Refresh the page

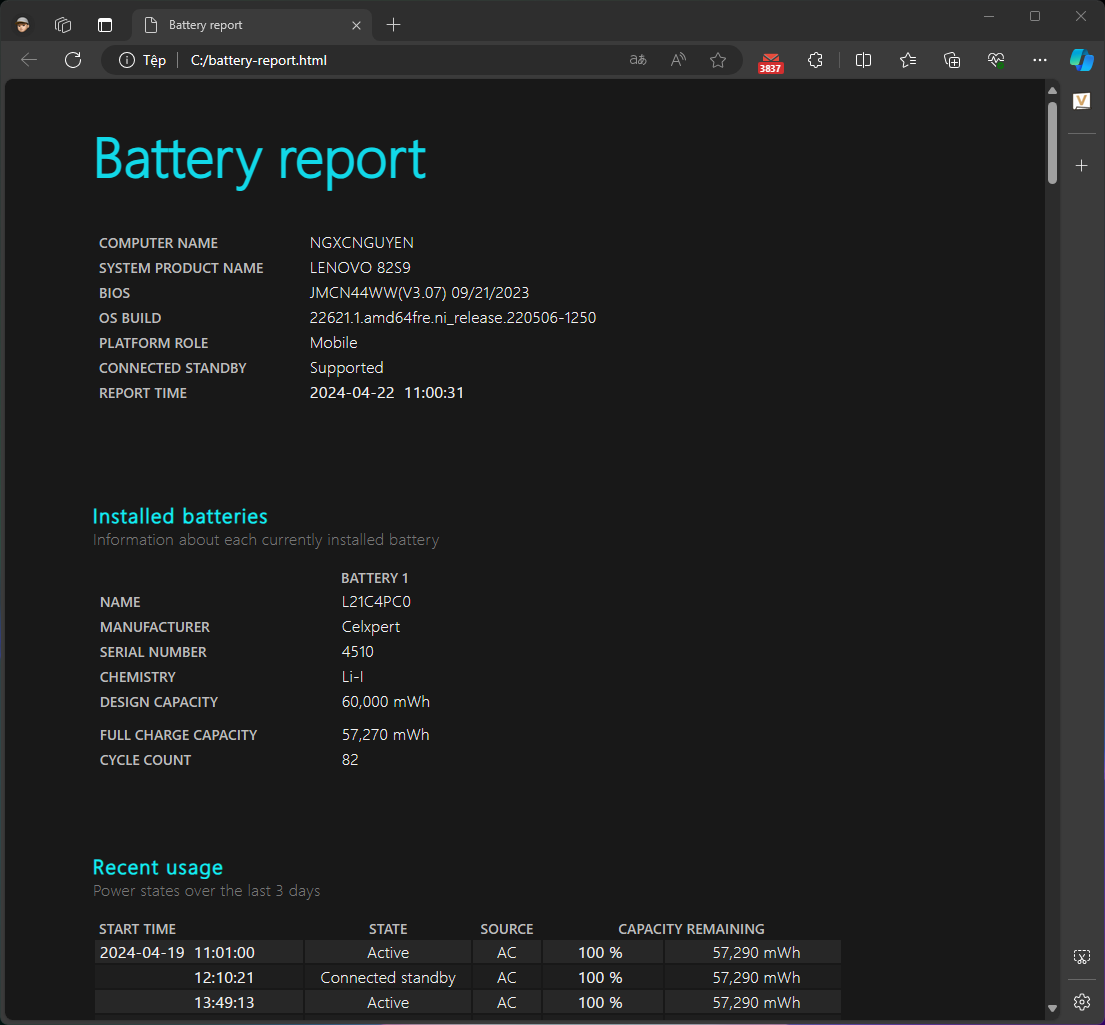click(x=73, y=60)
